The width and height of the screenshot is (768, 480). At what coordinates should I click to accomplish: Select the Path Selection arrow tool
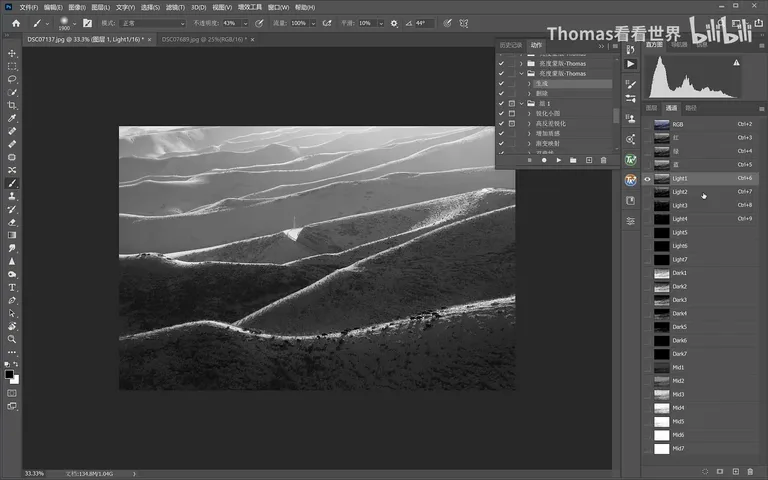tap(12, 313)
